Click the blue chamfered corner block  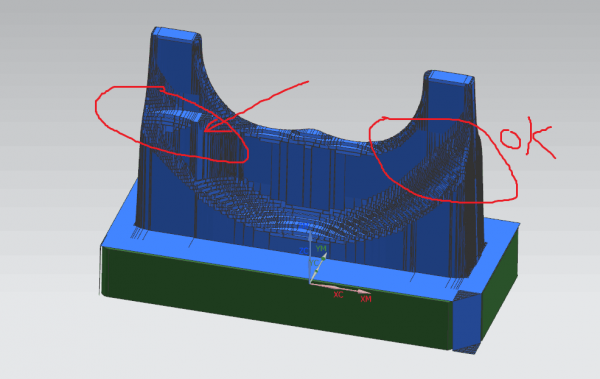click(x=466, y=323)
